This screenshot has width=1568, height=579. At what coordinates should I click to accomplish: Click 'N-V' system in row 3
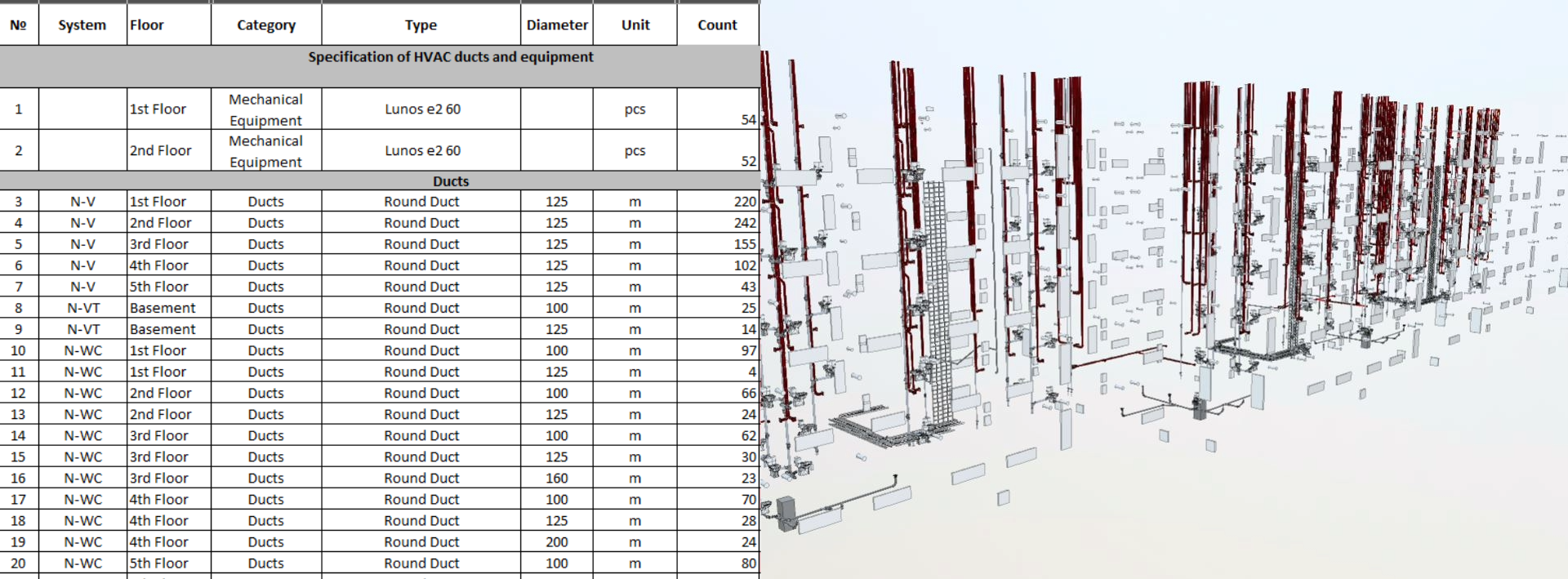click(82, 201)
